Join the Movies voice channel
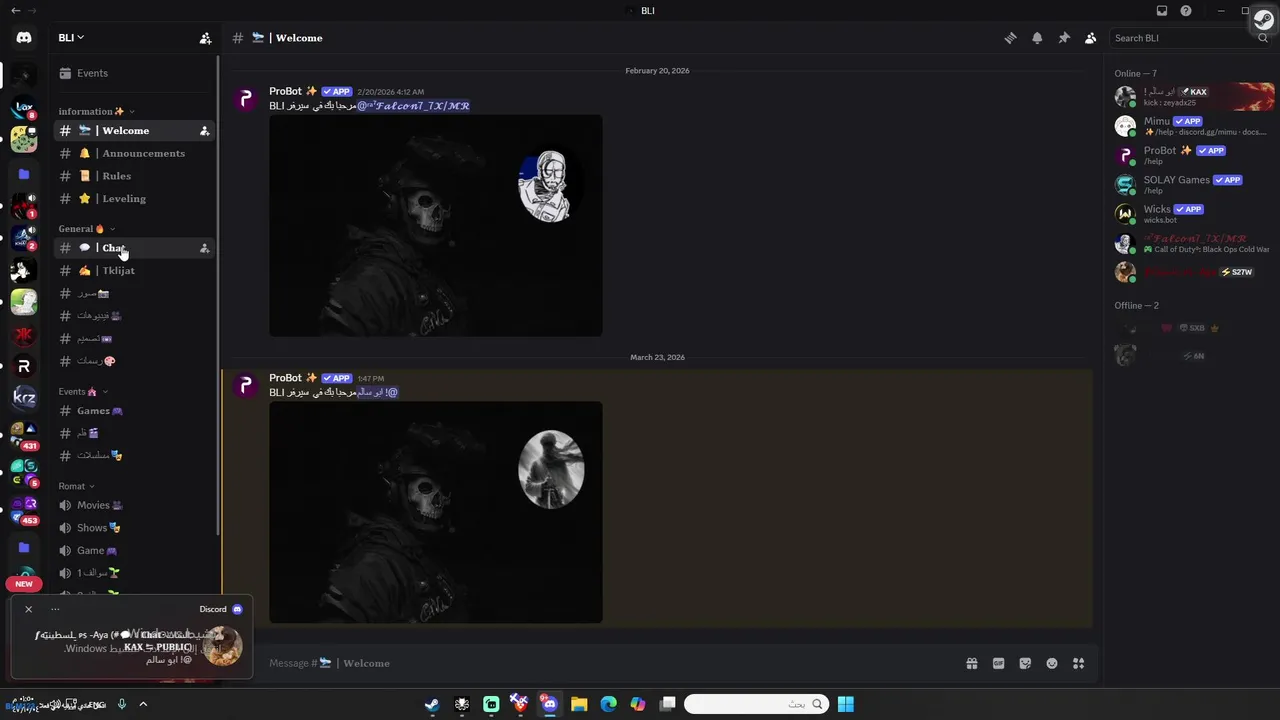Viewport: 1280px width, 720px height. pyautogui.click(x=135, y=505)
